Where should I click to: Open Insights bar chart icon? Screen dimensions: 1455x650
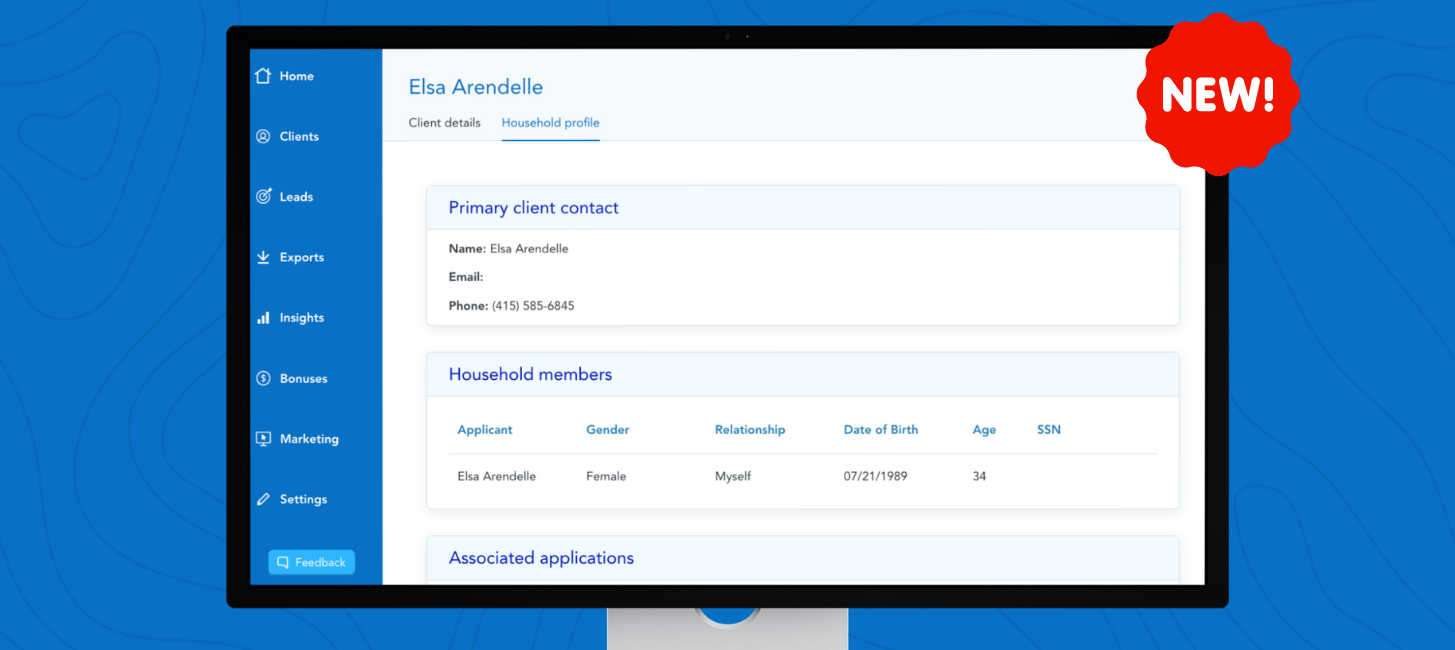[263, 318]
